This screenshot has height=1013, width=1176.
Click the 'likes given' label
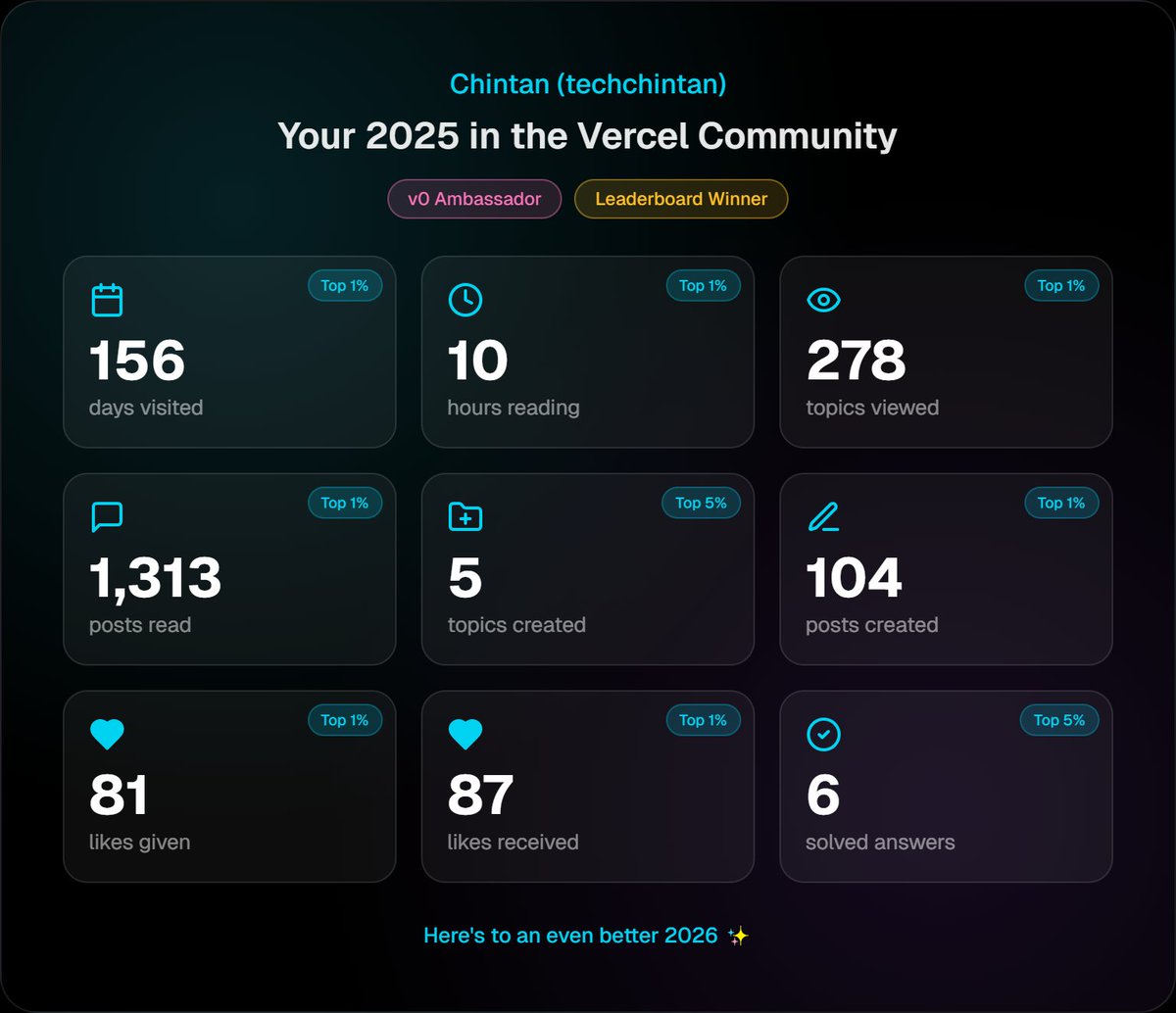pyautogui.click(x=140, y=843)
